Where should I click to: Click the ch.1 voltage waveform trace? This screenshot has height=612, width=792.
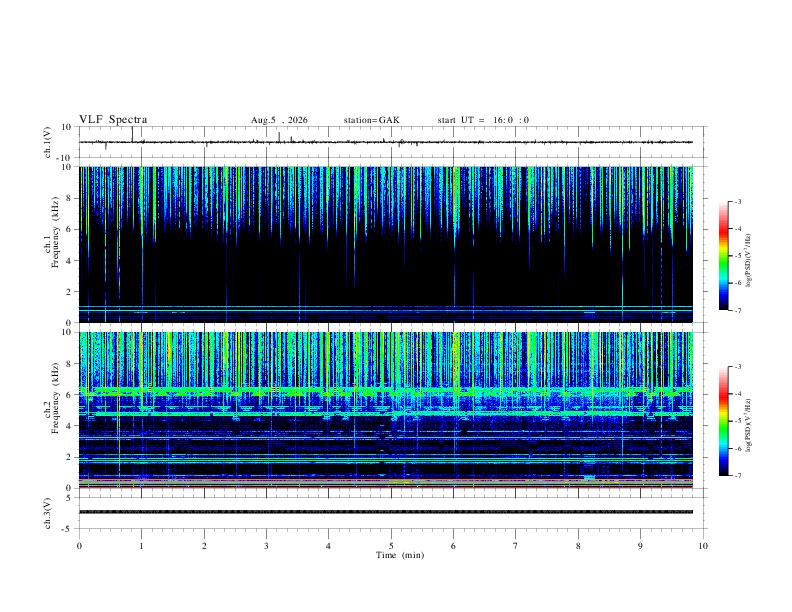[x=386, y=142]
